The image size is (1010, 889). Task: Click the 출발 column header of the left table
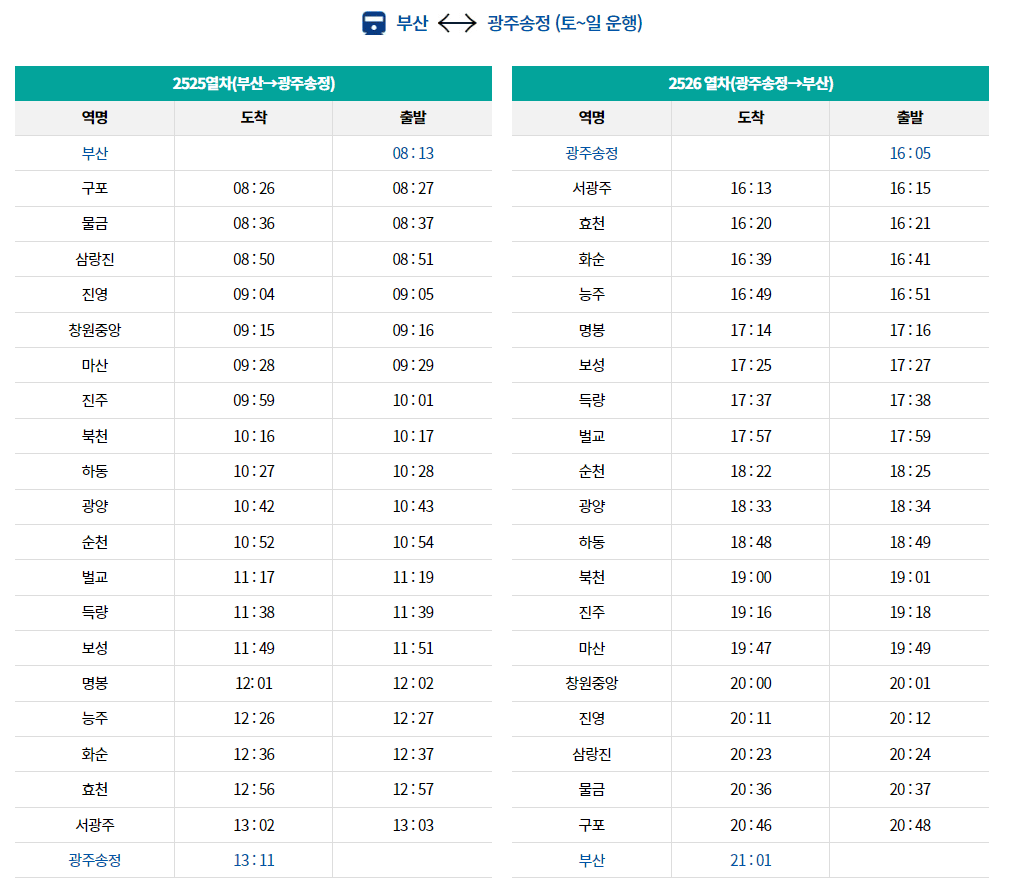tap(412, 117)
